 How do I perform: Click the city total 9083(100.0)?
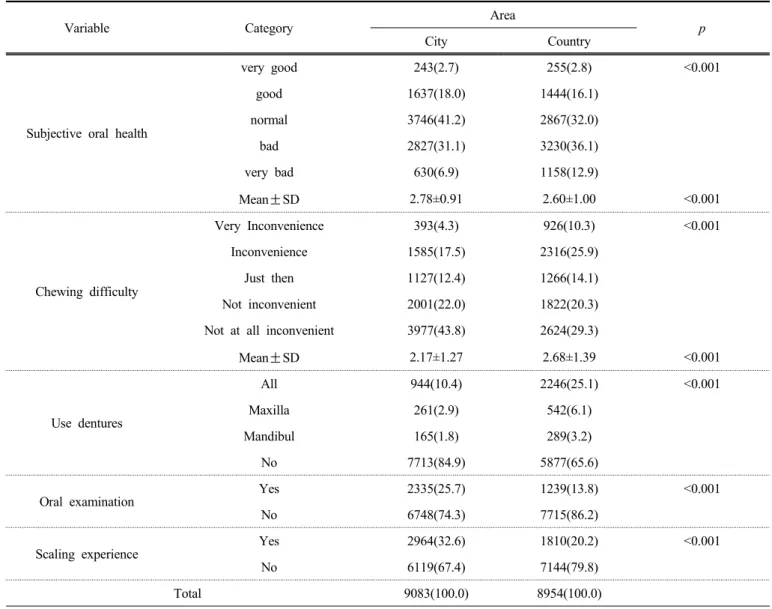click(436, 593)
